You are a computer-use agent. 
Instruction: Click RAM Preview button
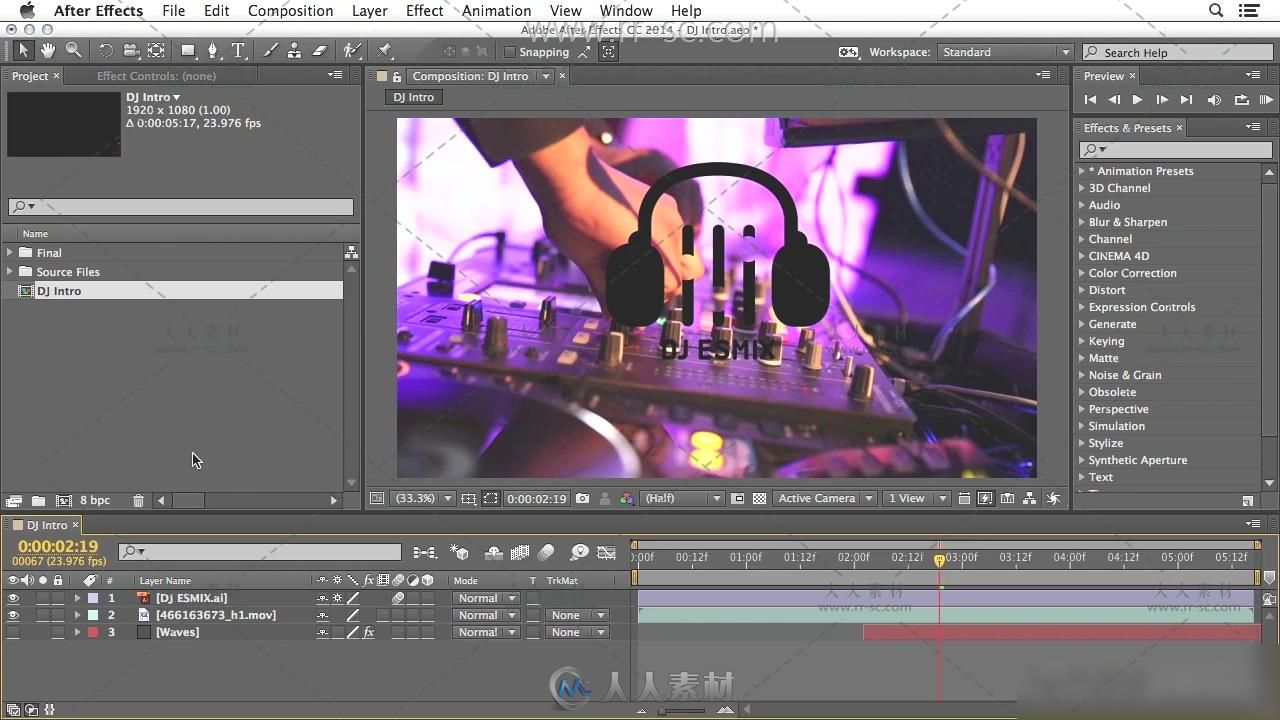1266,100
